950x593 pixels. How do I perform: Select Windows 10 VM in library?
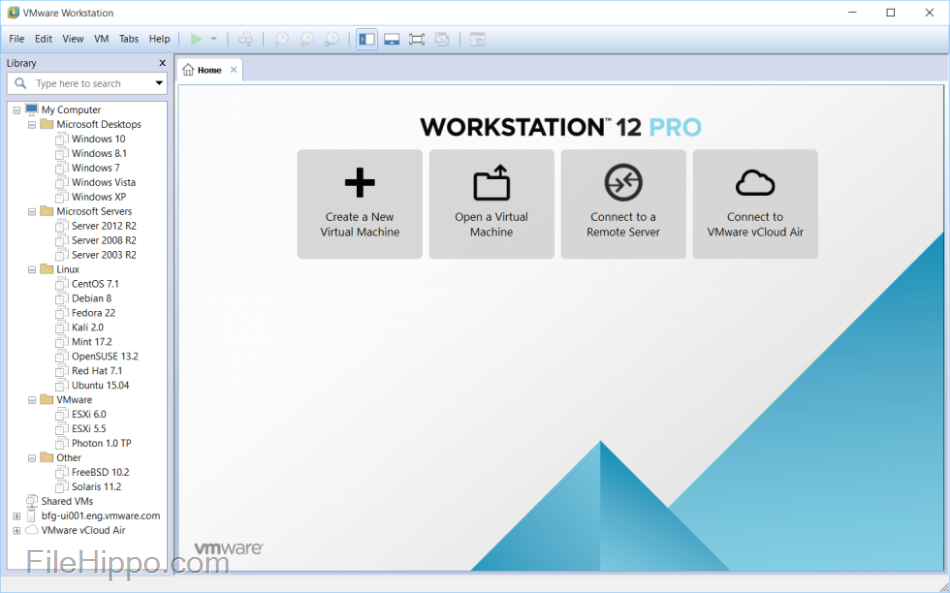coord(98,139)
